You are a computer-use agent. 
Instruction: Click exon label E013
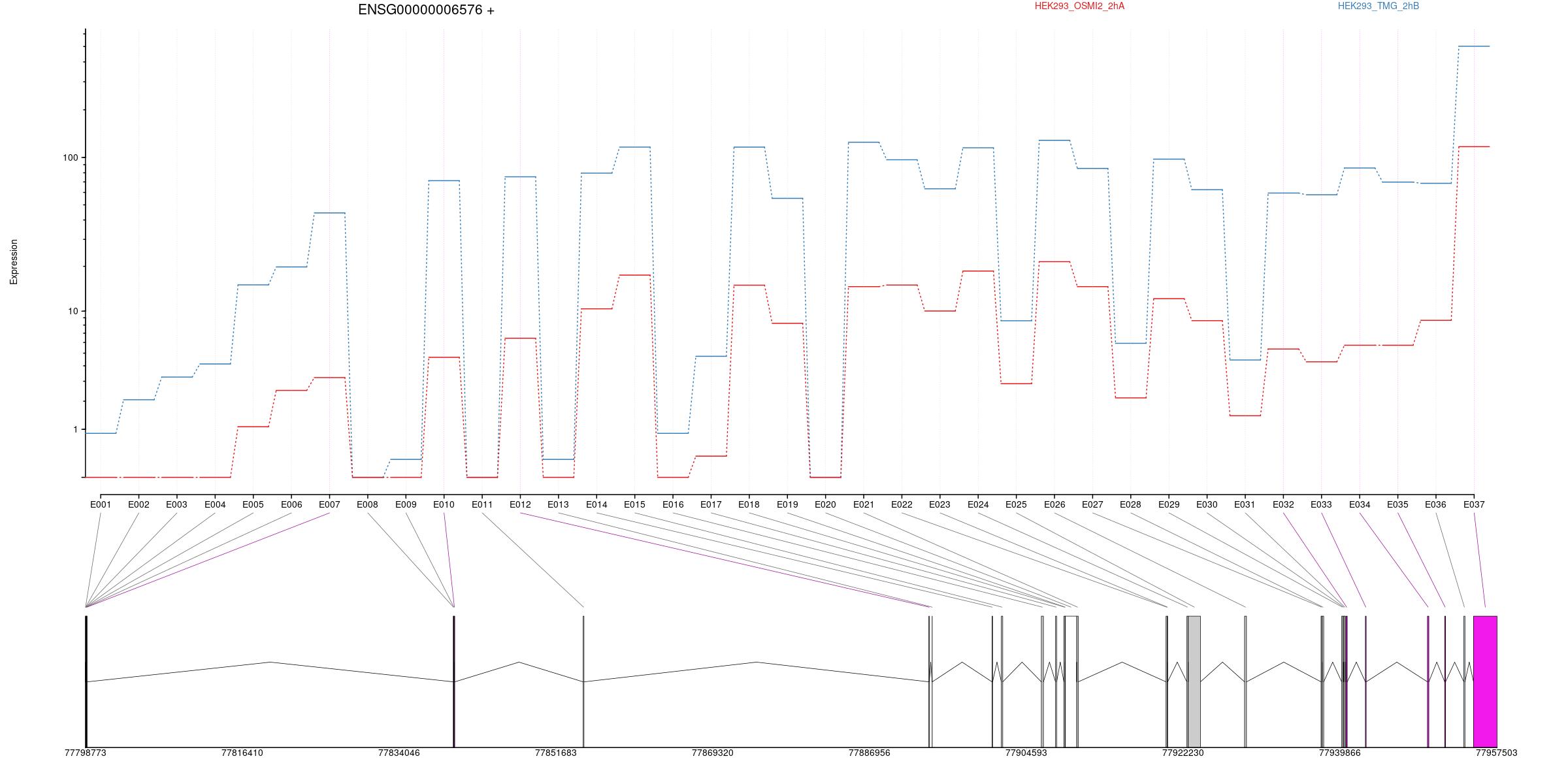(558, 504)
